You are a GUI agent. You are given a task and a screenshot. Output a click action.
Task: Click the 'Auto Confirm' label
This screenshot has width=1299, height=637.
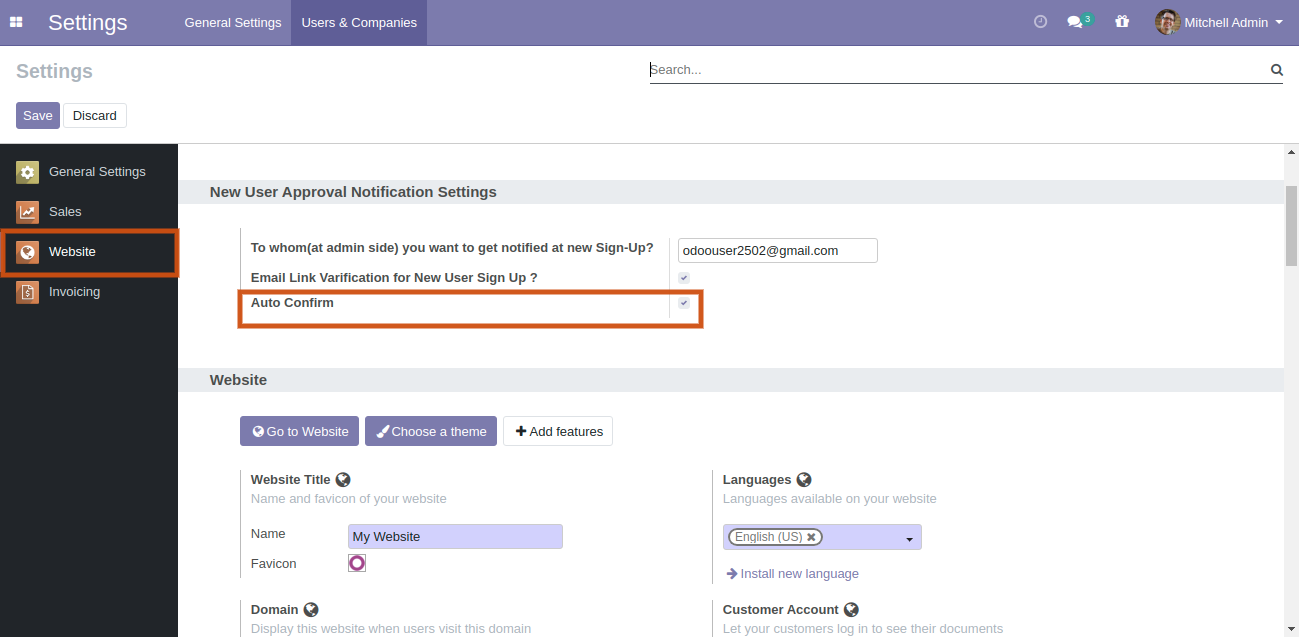click(x=292, y=303)
